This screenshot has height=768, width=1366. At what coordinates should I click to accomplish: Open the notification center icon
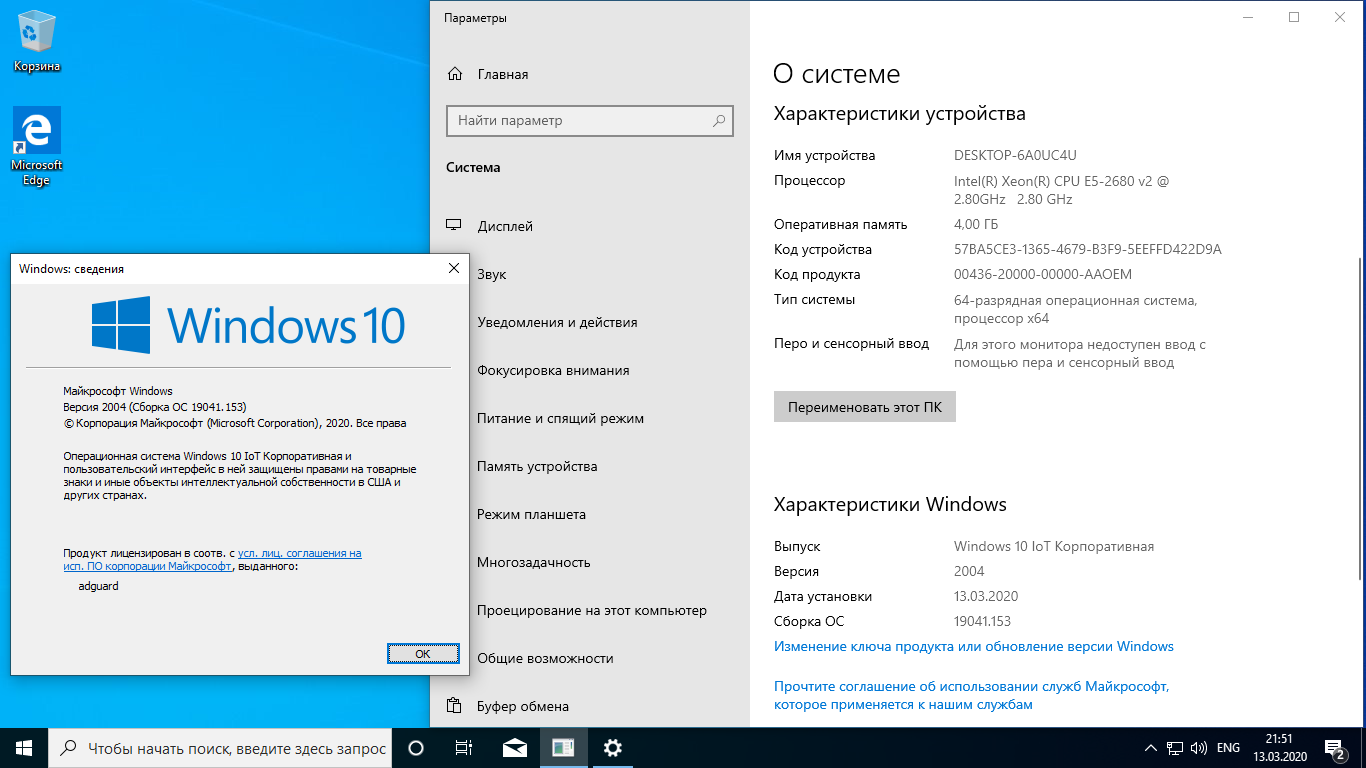pos(1336,748)
